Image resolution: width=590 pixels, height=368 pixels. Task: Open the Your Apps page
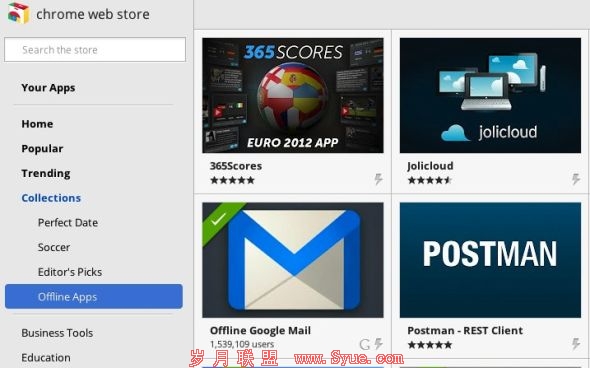click(x=48, y=88)
